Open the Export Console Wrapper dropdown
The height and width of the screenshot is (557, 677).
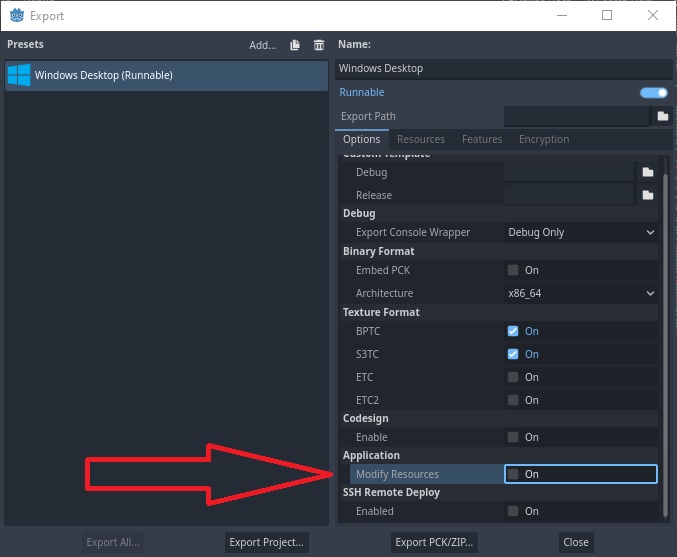581,232
